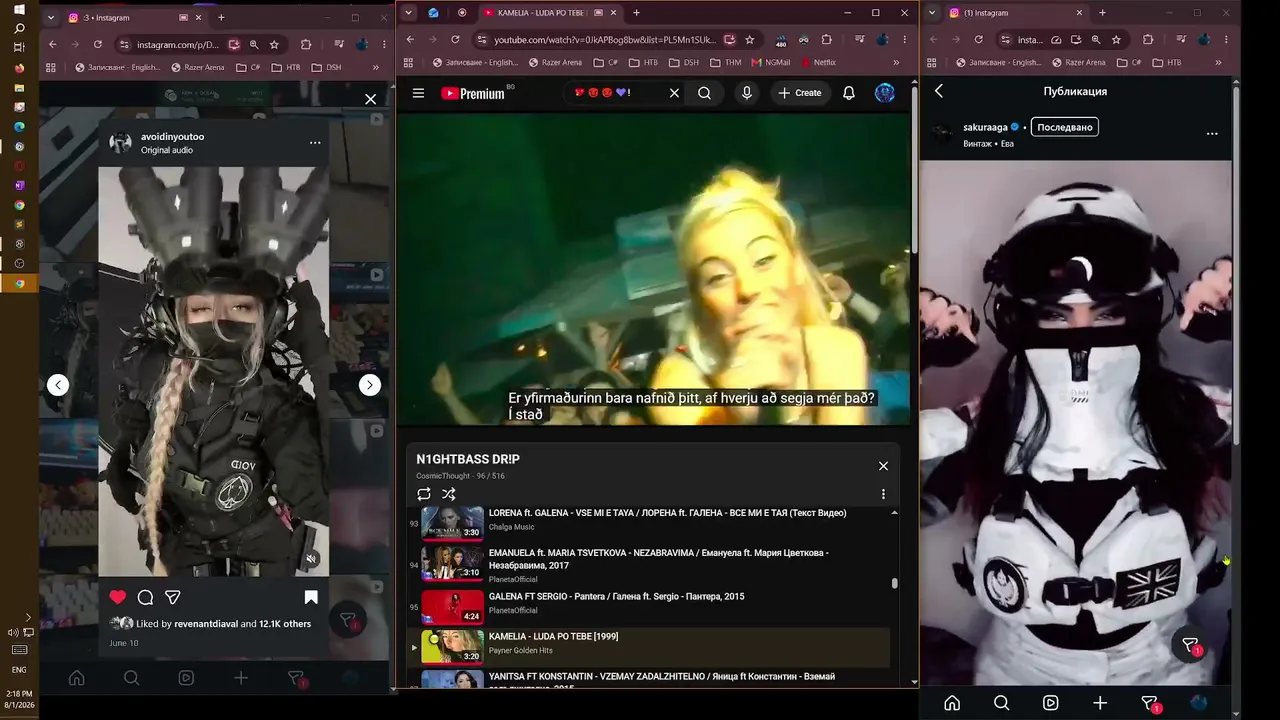Open the NGMail bookmark
Viewport: 1280px width, 720px height.
pyautogui.click(x=770, y=62)
